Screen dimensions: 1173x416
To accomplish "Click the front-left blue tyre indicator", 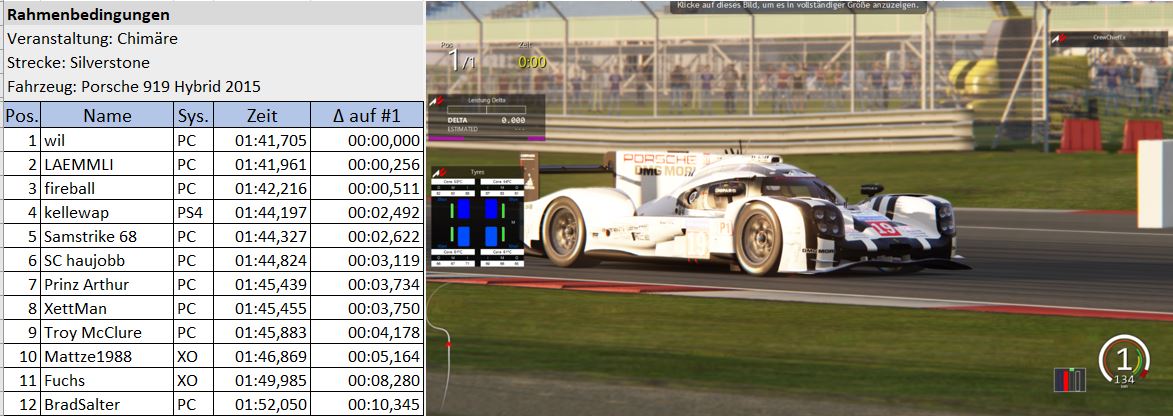I will [462, 209].
